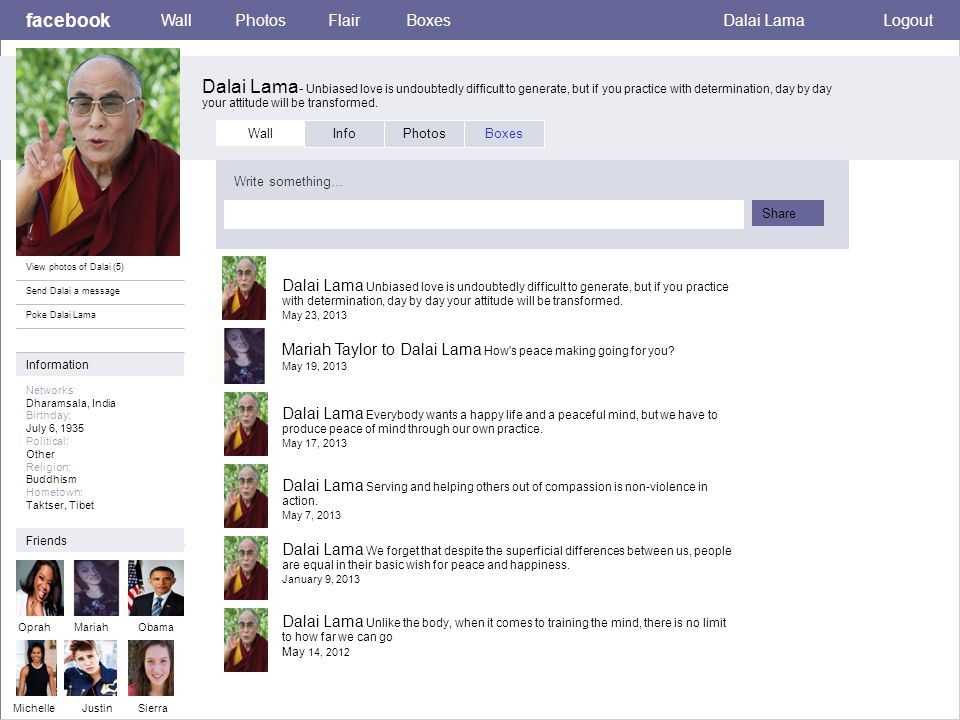Click the 'May 14, 2012' post date
The image size is (960, 720).
click(x=315, y=652)
